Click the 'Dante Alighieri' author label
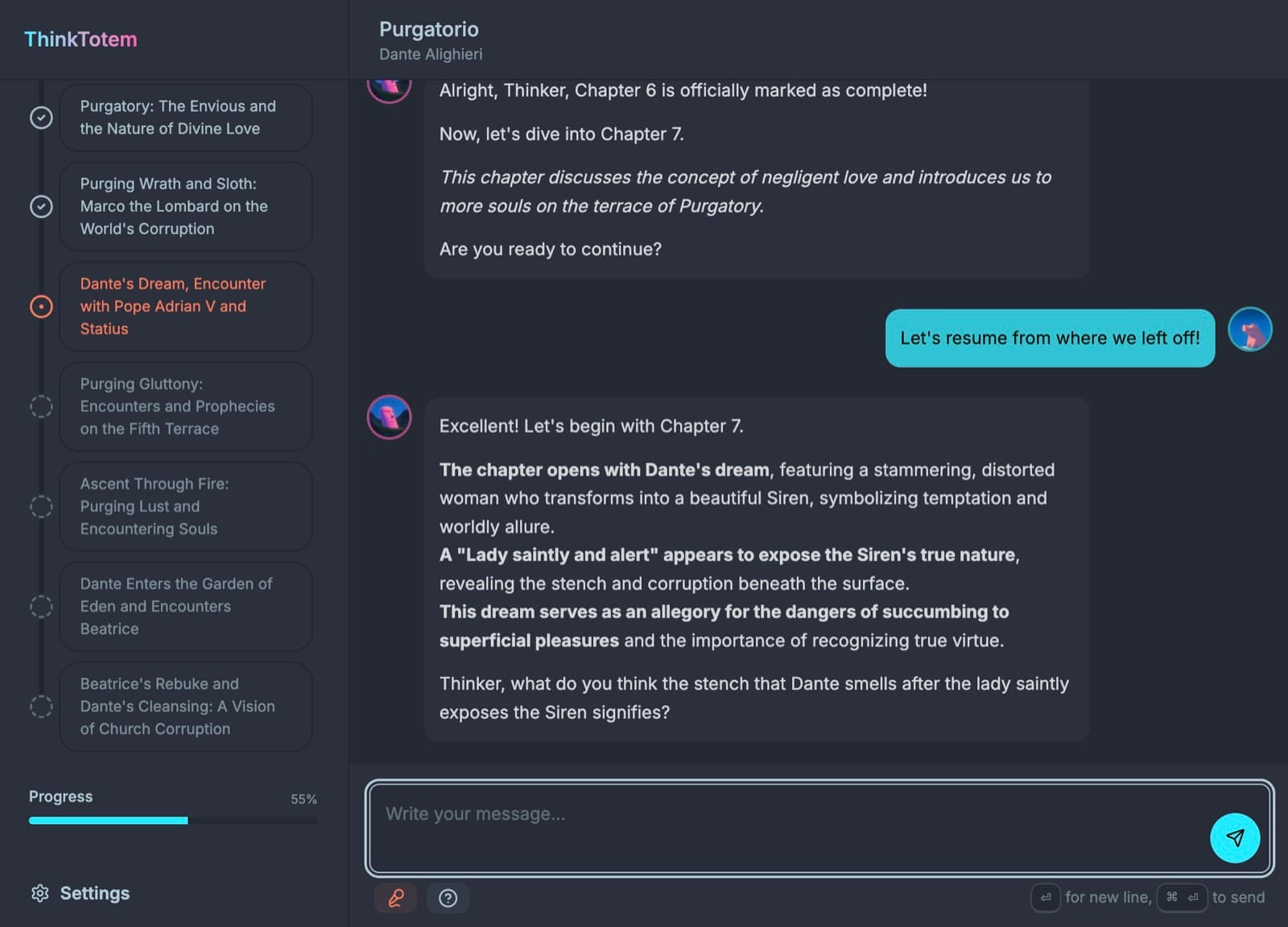This screenshot has width=1288, height=927. click(431, 54)
